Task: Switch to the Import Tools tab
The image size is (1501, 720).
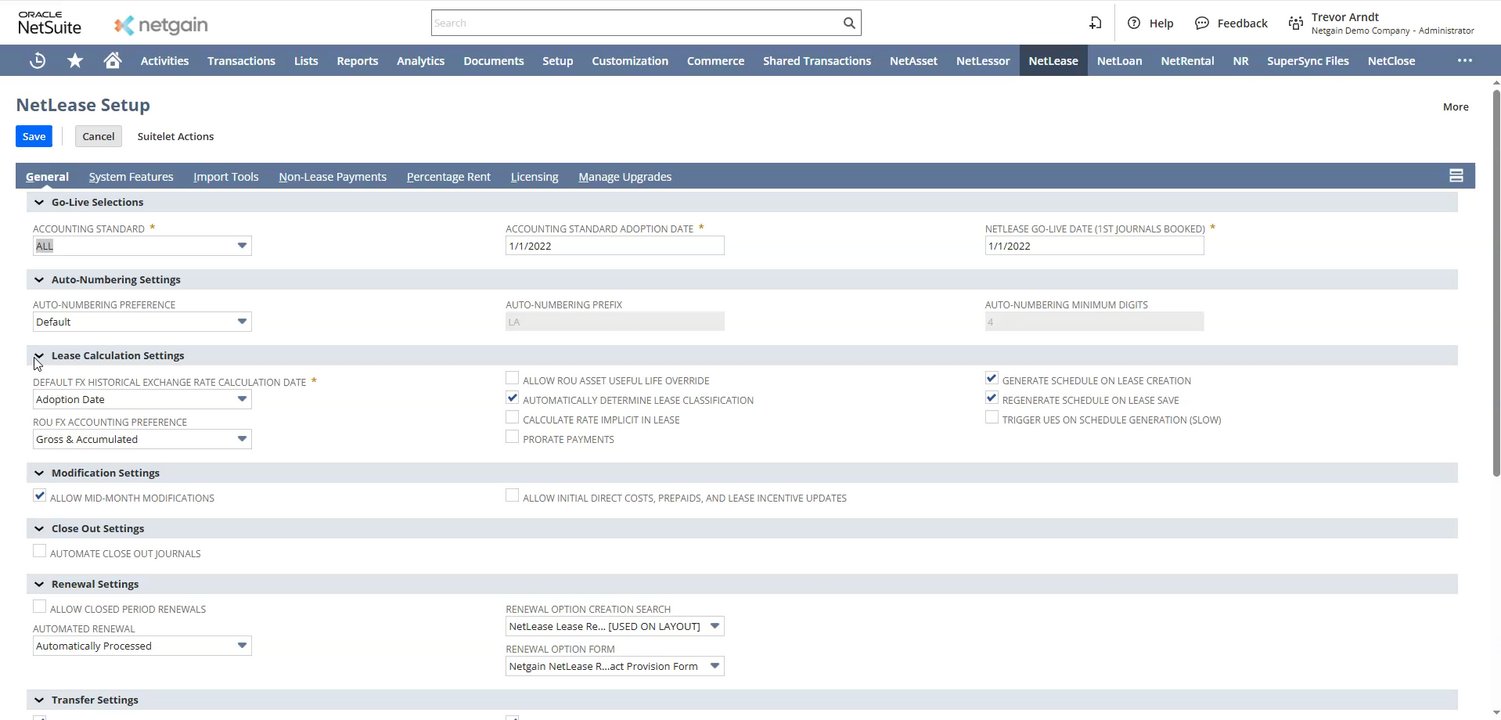Action: [226, 177]
